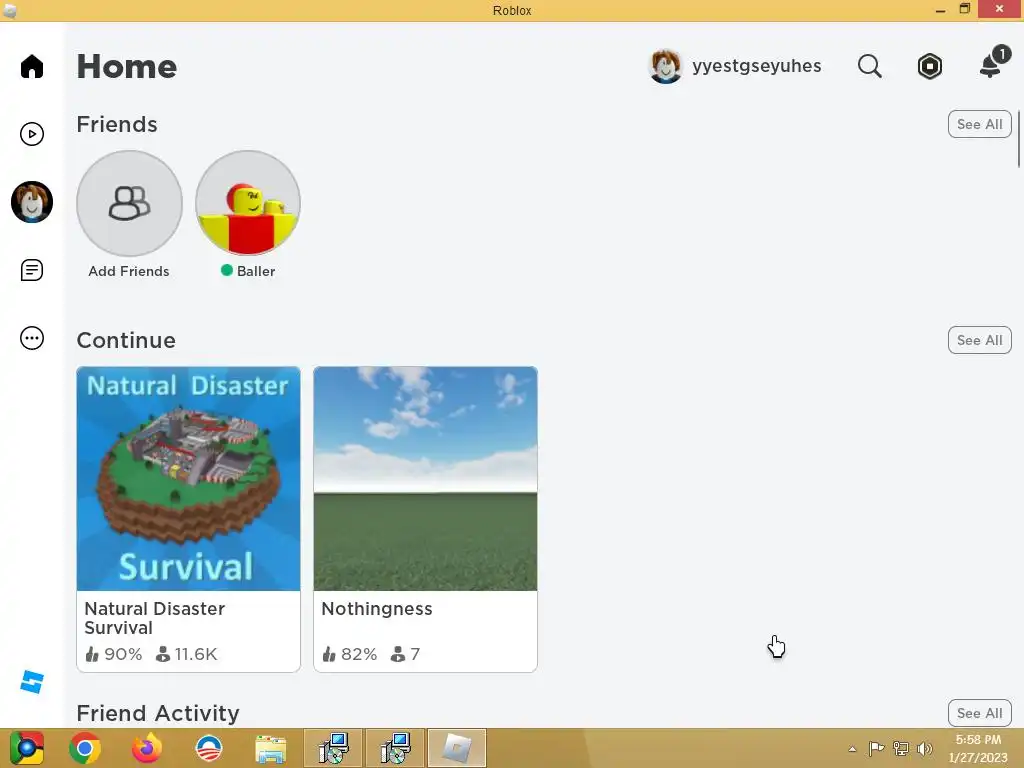Open the Robux hexagon icon
Image resolution: width=1024 pixels, height=768 pixels.
[x=929, y=66]
